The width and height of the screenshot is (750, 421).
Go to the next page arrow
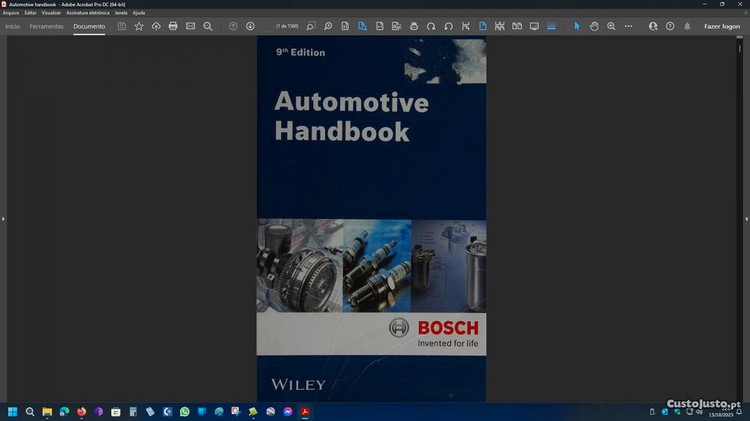tap(250, 26)
